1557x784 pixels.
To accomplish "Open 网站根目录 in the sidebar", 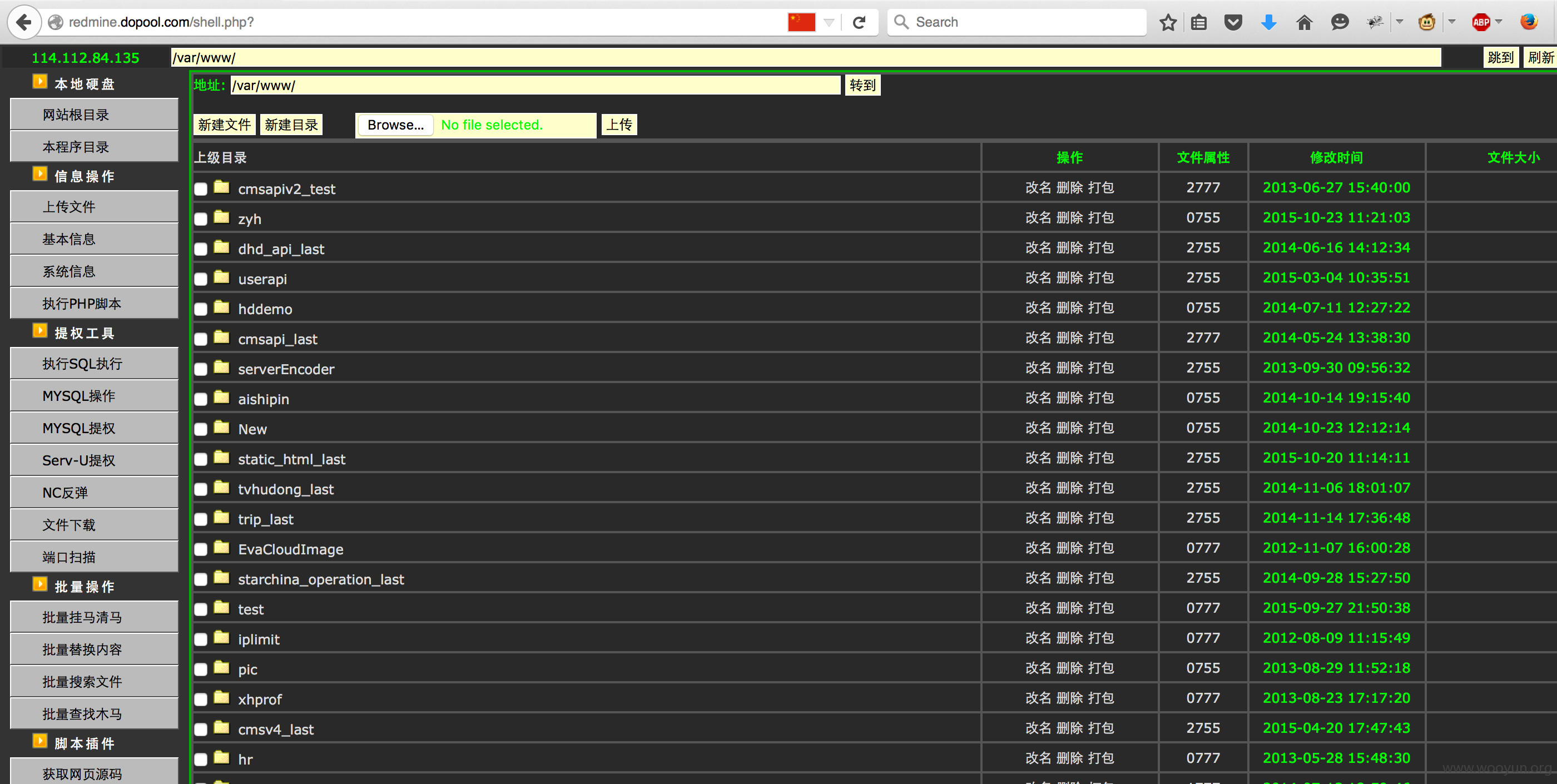I will point(95,114).
